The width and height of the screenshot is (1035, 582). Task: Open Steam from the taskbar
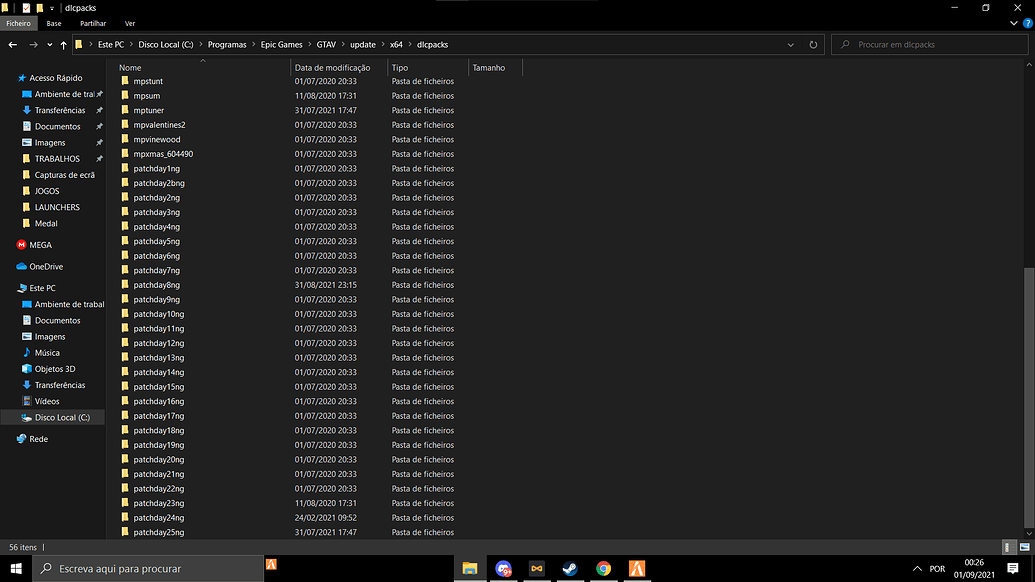click(x=570, y=568)
